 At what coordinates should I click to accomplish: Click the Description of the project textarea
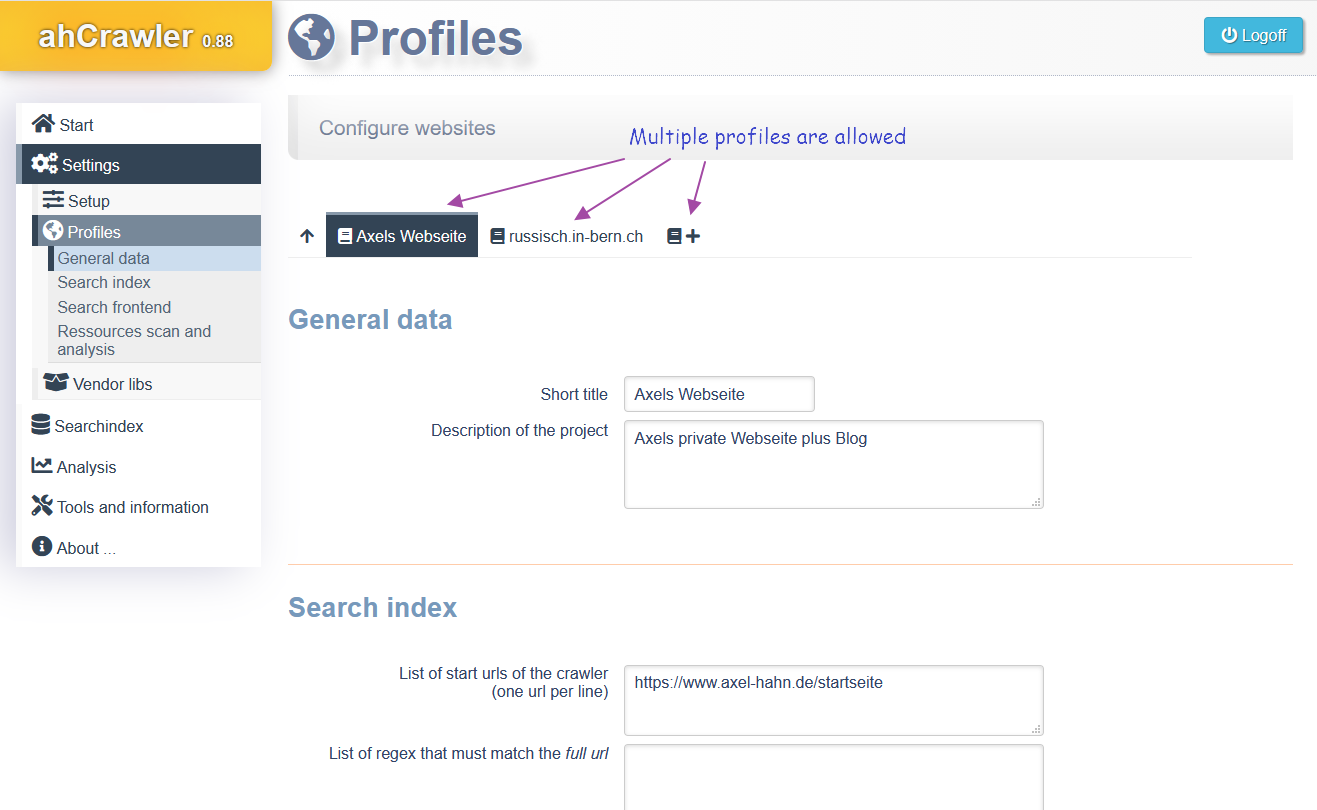(x=834, y=464)
